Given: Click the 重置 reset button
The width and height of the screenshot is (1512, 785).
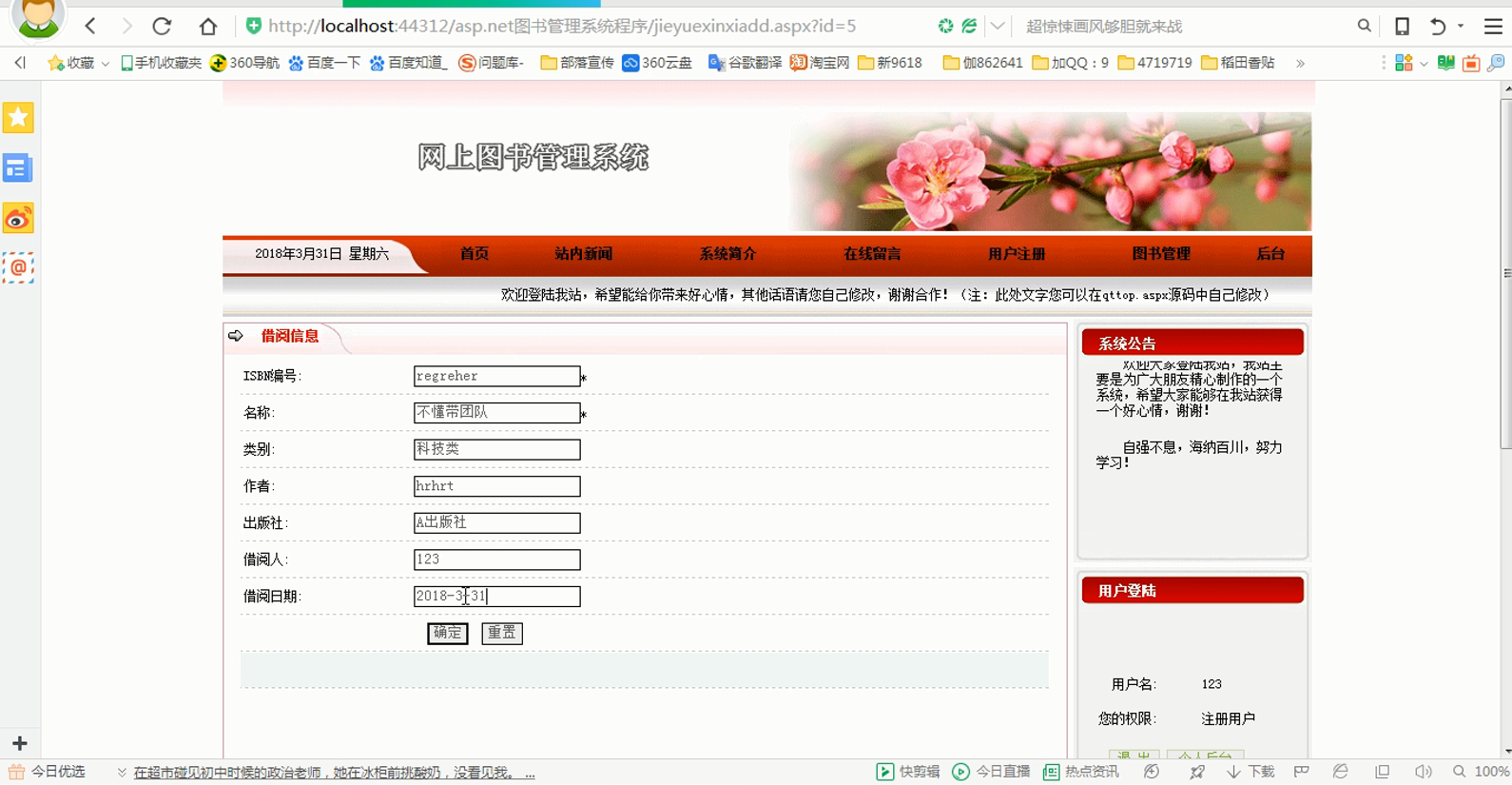Looking at the screenshot, I should [501, 633].
